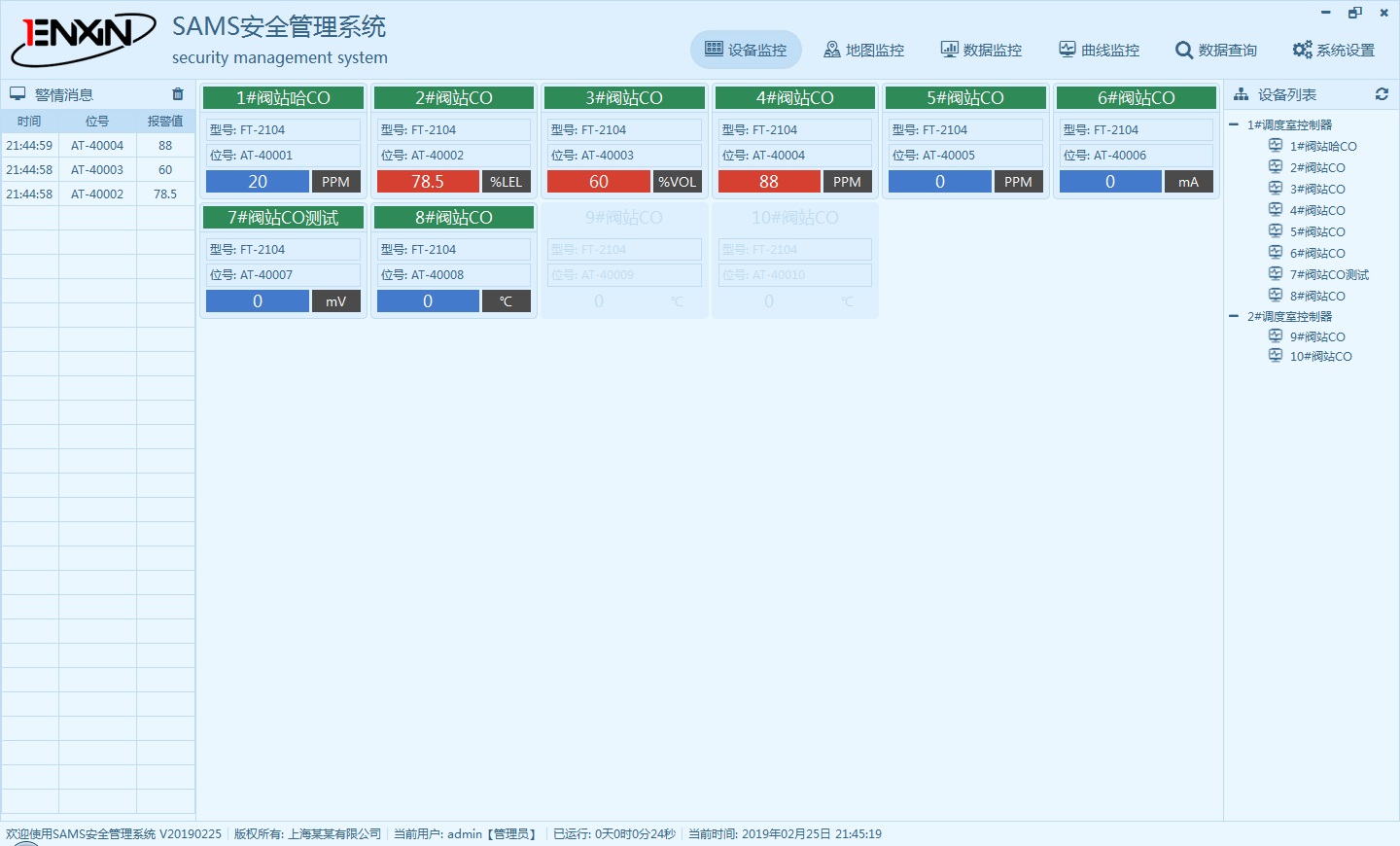Screen dimensions: 1400x846
Task: Click the 时间 column header in alarm table
Action: [x=30, y=122]
